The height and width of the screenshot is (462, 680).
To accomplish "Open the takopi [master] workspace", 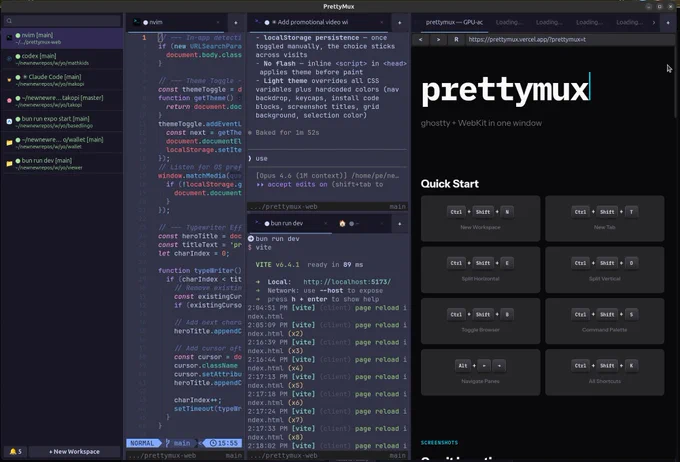I will point(62,101).
